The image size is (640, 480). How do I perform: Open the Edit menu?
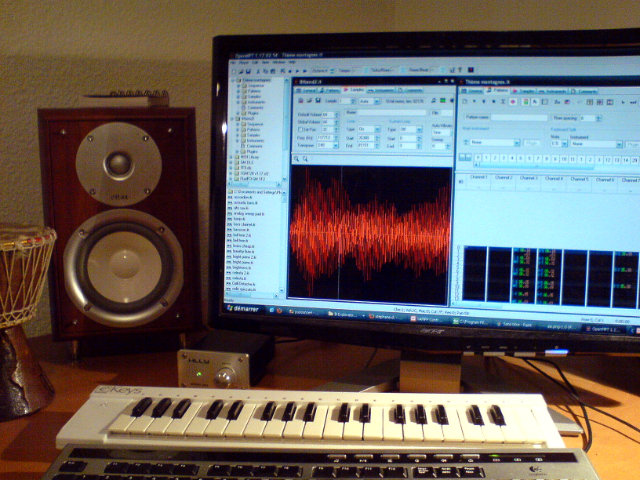(255, 62)
